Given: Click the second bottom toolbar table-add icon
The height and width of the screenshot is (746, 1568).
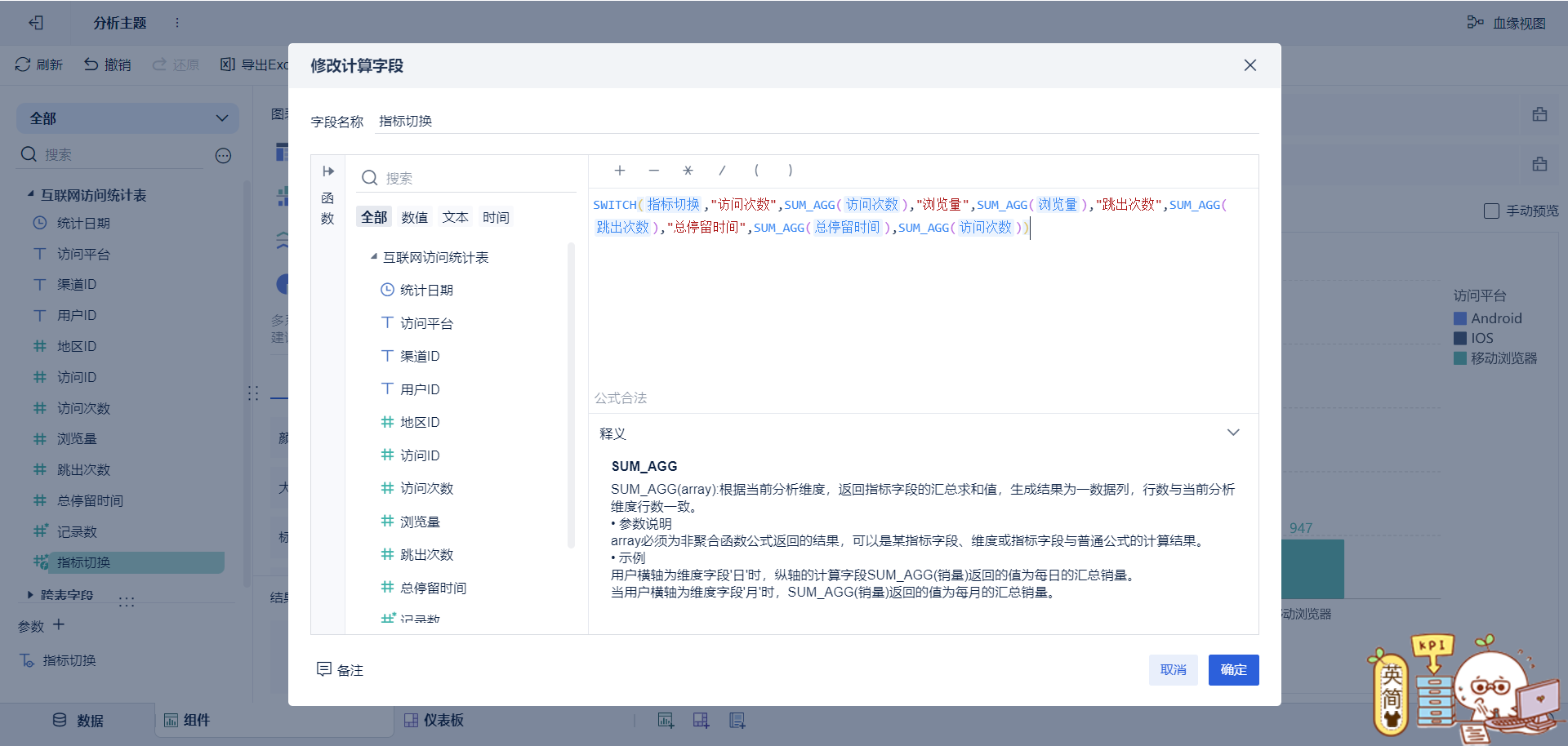Looking at the screenshot, I should (x=701, y=720).
